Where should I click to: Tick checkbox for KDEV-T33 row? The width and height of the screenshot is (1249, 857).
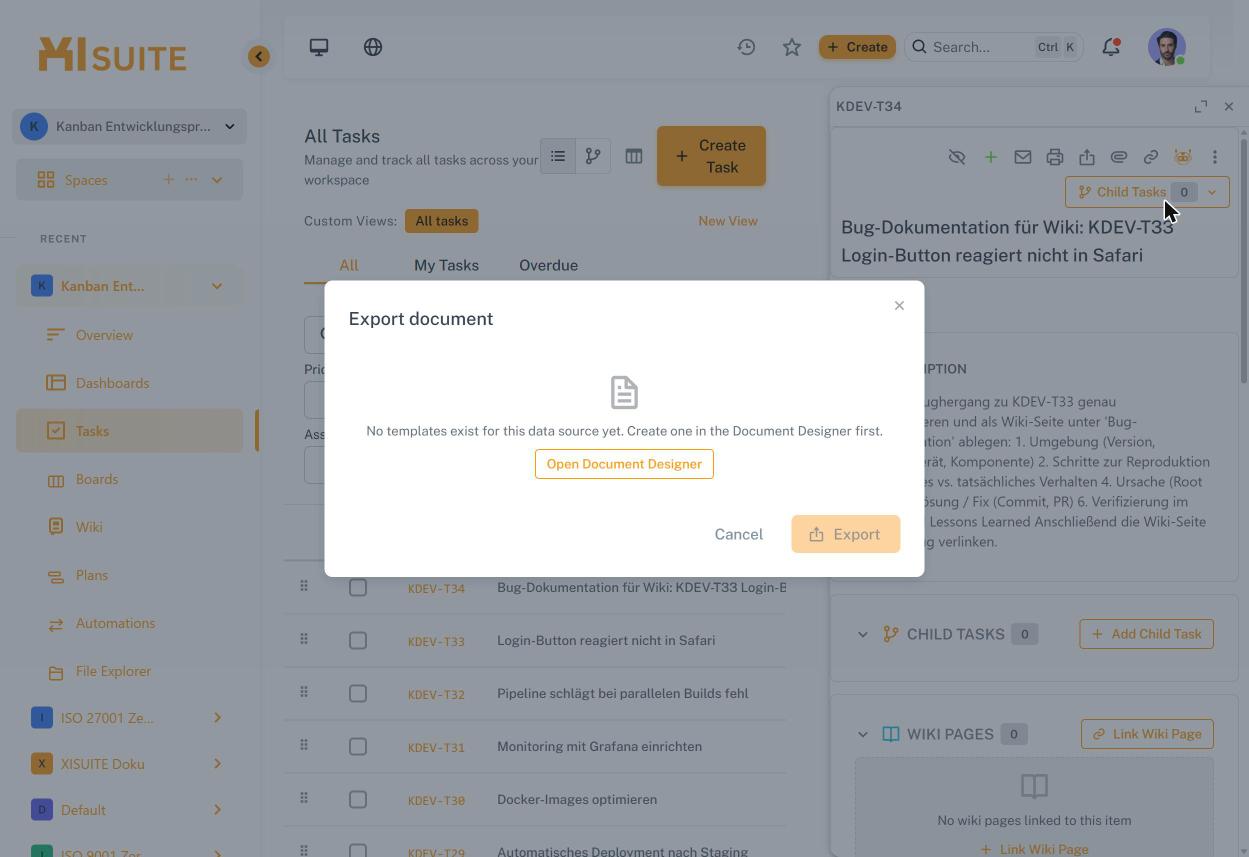pyautogui.click(x=358, y=641)
